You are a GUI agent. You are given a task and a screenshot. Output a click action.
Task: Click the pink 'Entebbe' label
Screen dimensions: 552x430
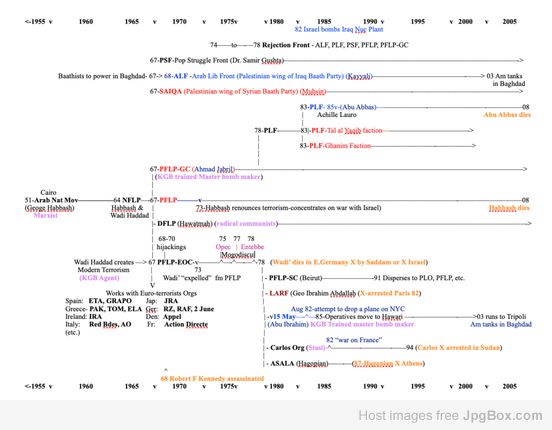(252, 247)
